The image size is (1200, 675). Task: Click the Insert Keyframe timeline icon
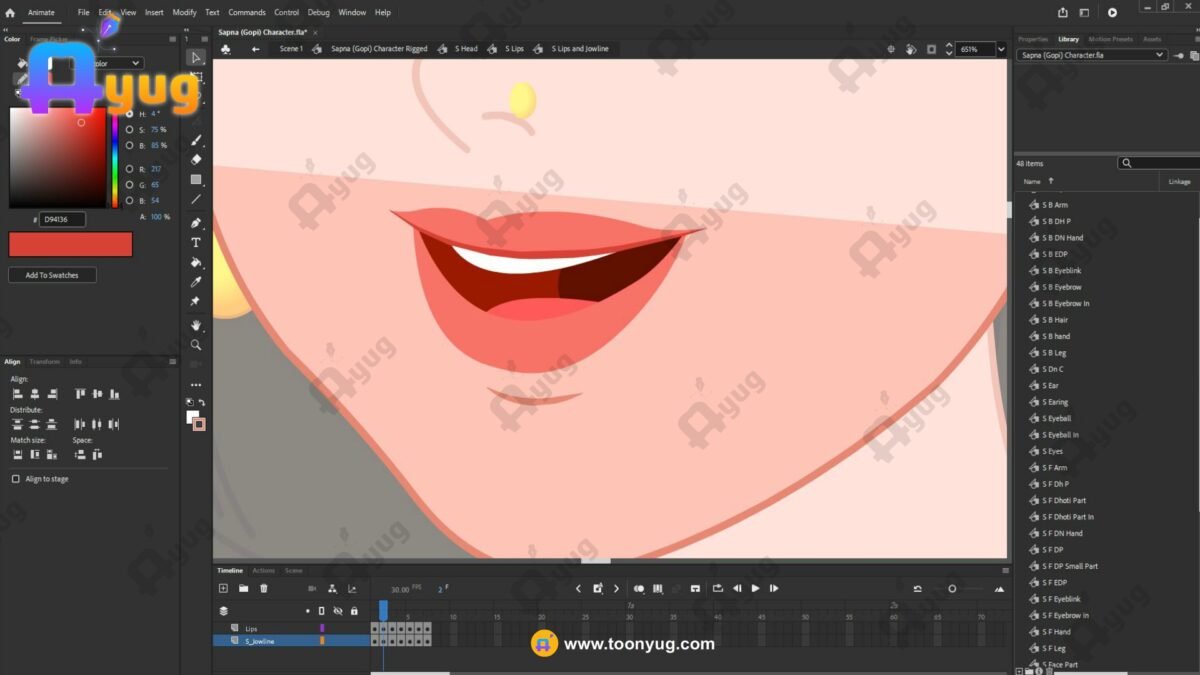(597, 589)
